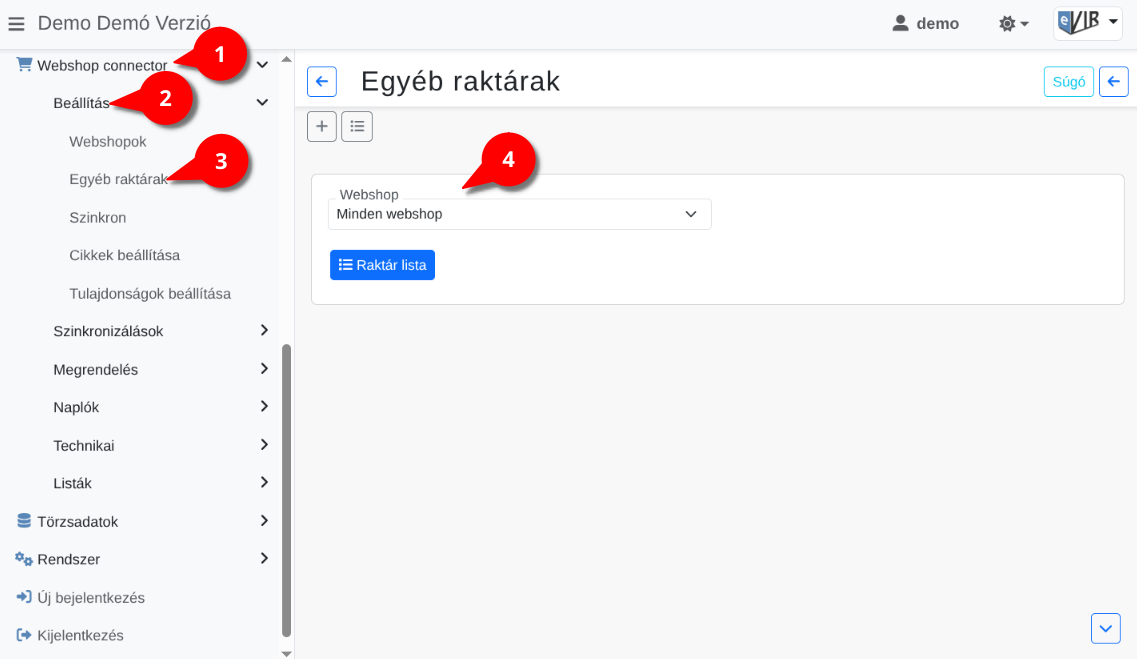Select the Webshopok menu item
The width and height of the screenshot is (1138, 660).
pos(108,142)
